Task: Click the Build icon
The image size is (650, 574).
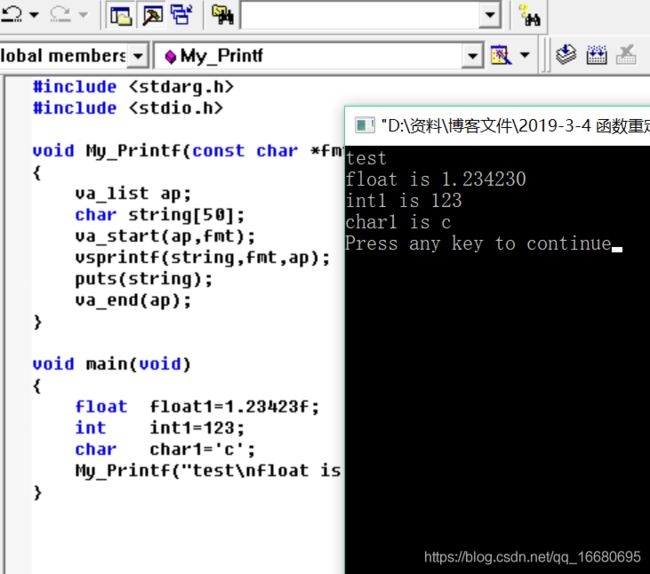Action: (x=597, y=55)
